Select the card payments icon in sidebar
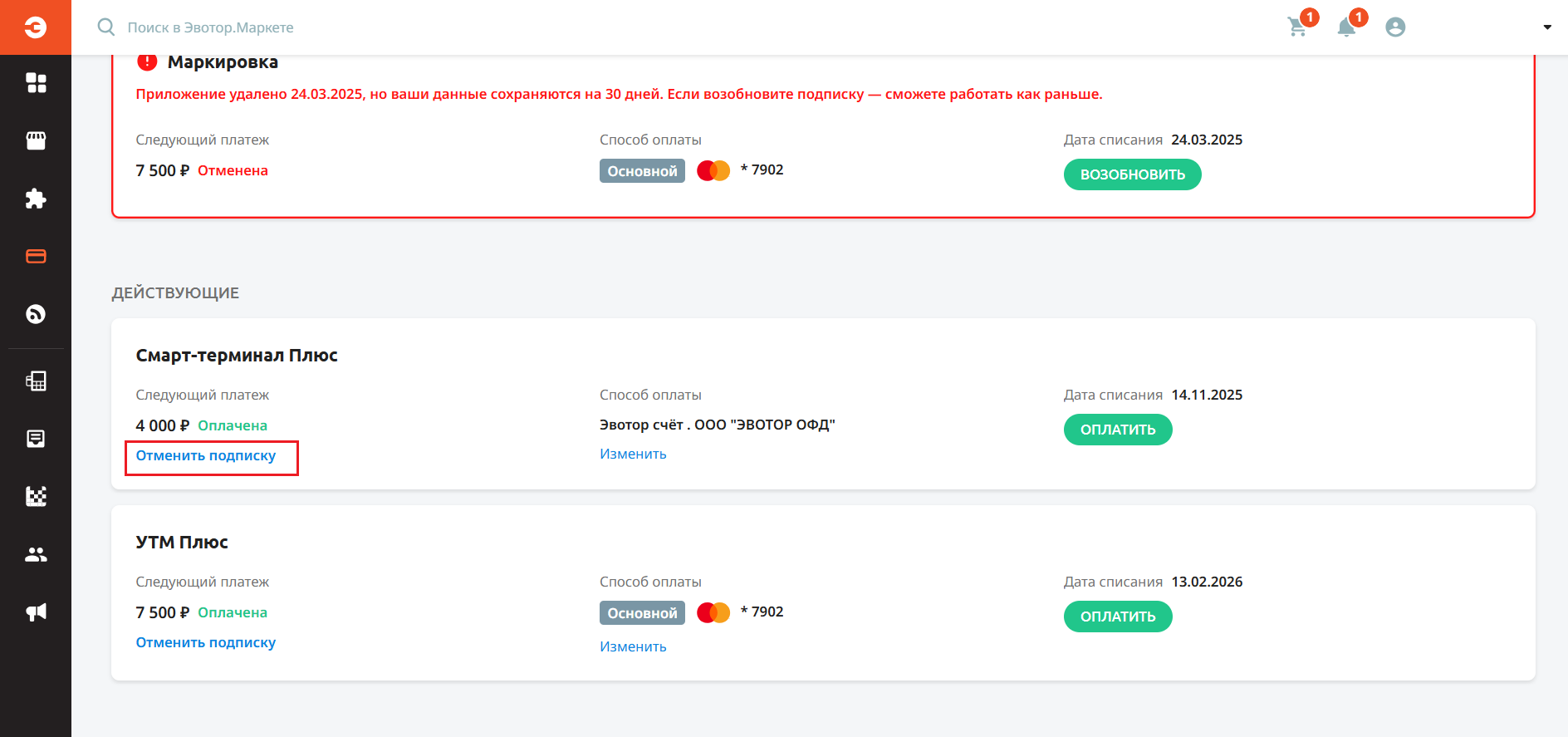This screenshot has height=737, width=1568. tap(36, 256)
